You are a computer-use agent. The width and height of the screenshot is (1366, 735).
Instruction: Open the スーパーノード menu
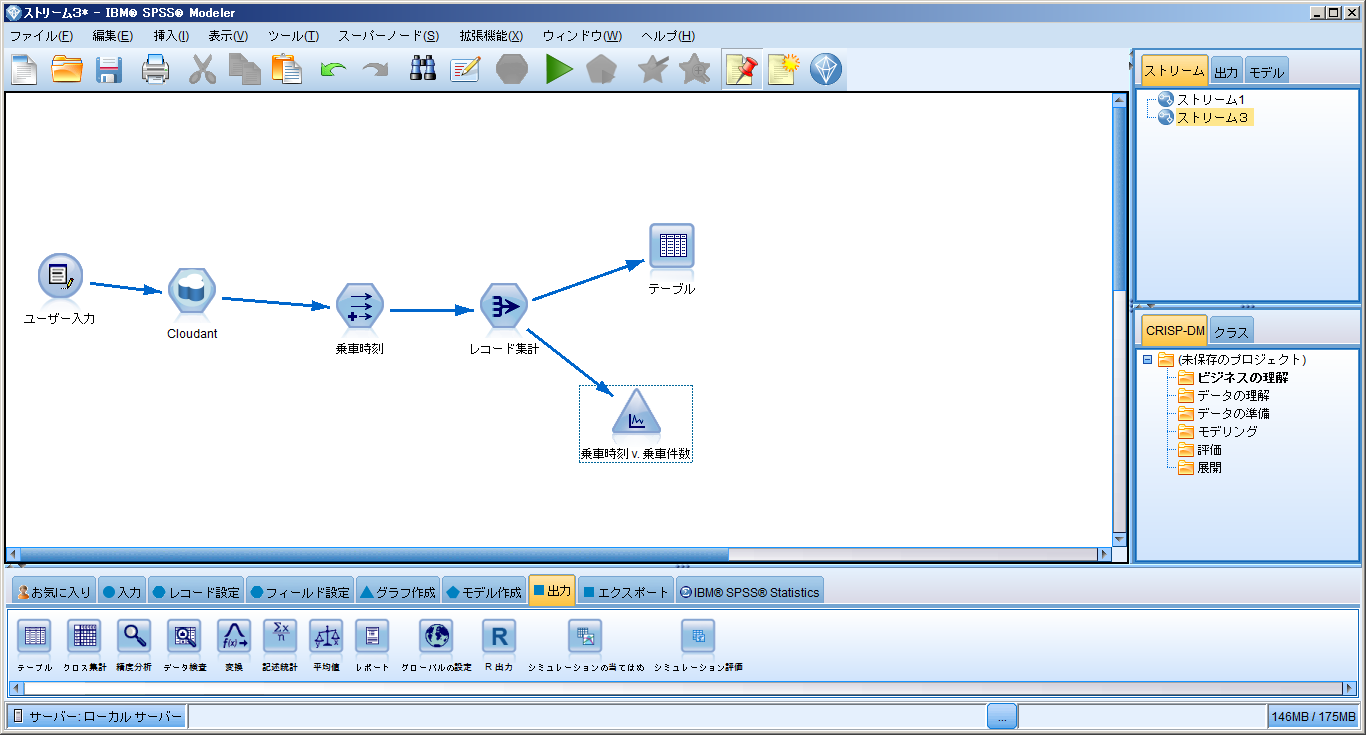pos(388,36)
